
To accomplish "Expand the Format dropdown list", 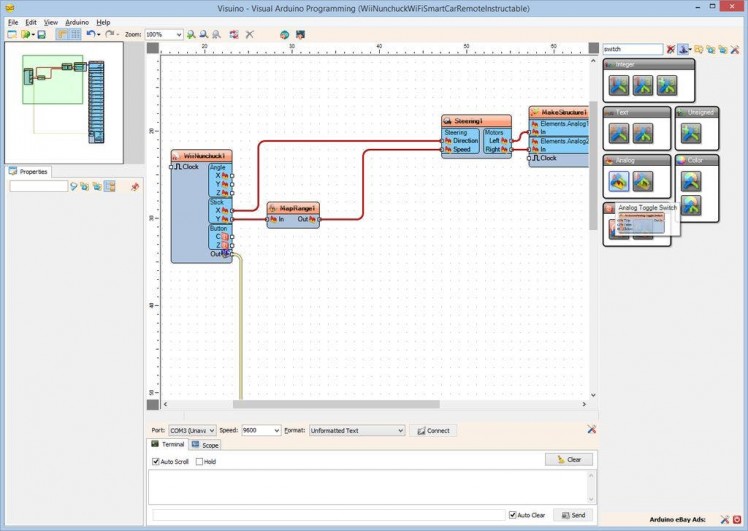I will tap(400, 430).
